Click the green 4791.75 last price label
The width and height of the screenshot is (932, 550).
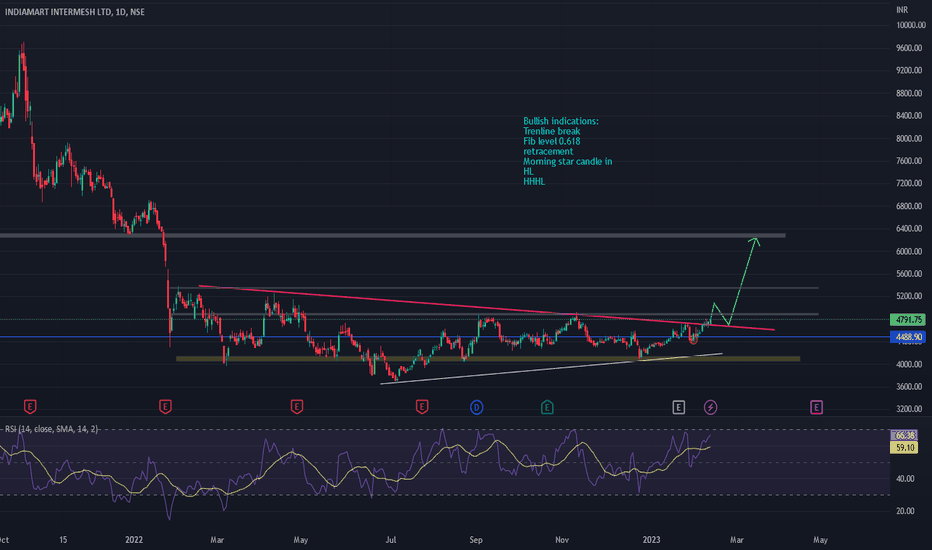point(907,320)
